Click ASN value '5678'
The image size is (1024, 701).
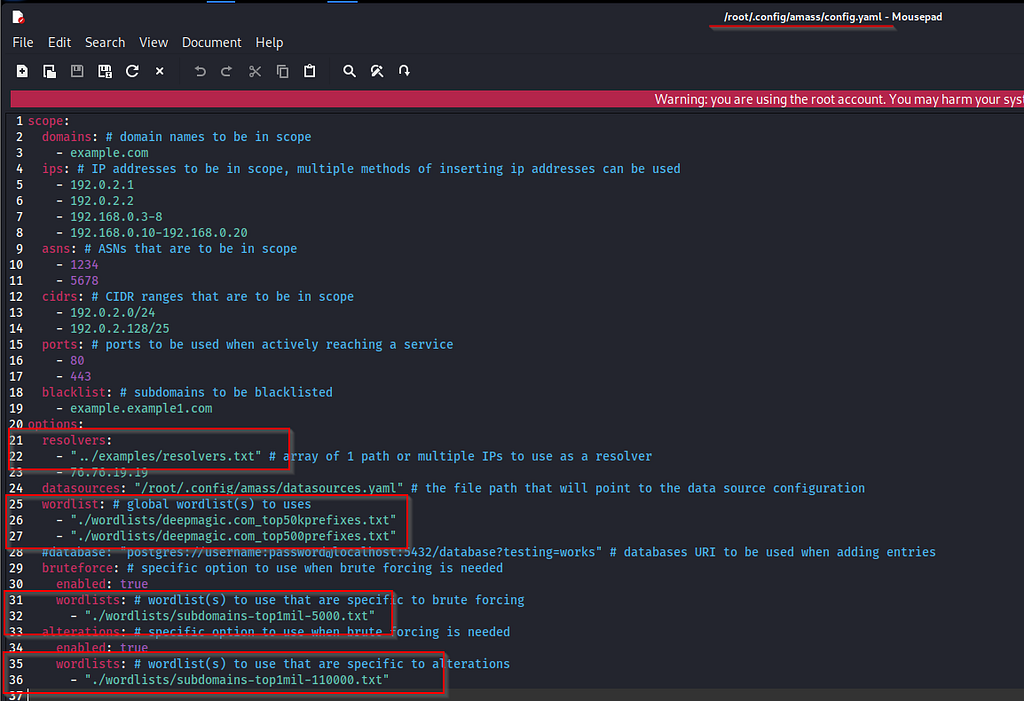click(x=84, y=280)
